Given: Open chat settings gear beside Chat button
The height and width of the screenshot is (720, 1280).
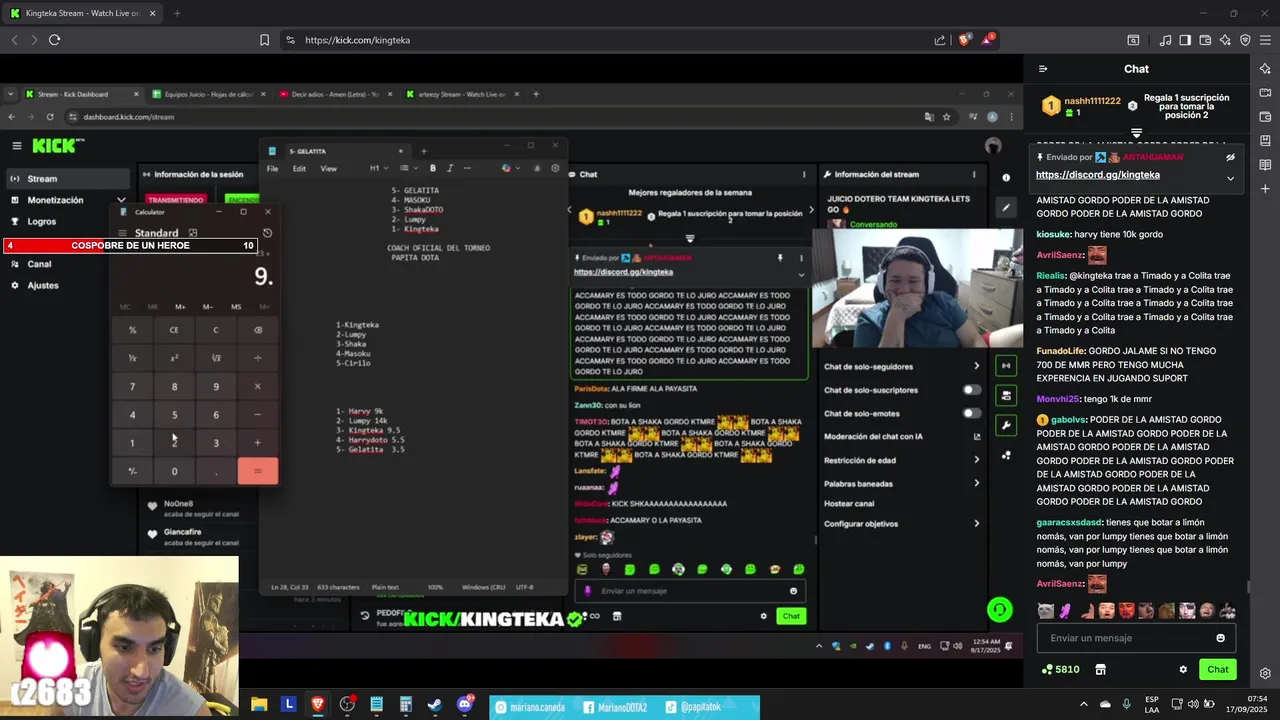Looking at the screenshot, I should click(1183, 669).
